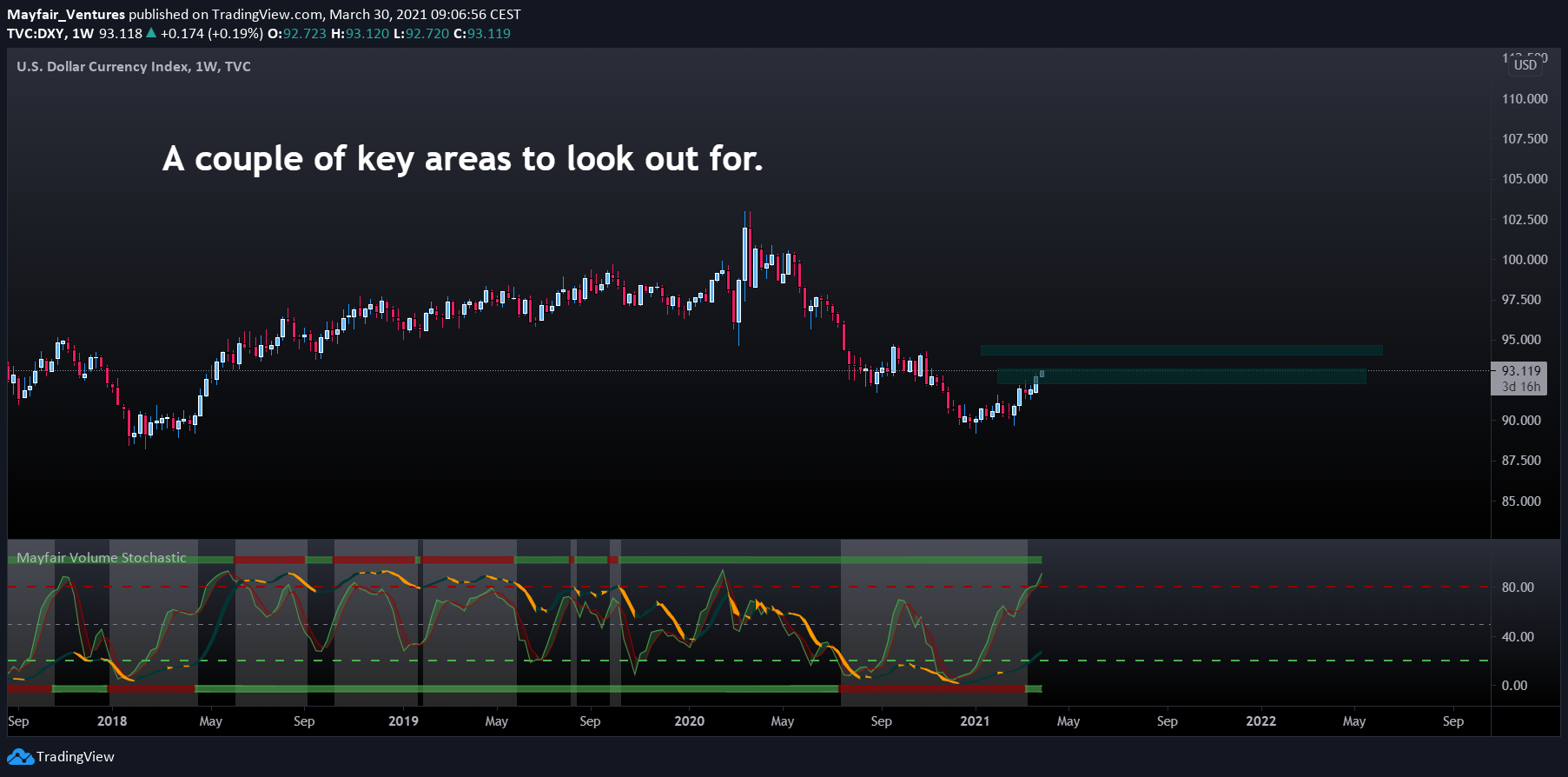Click the annotation 'A couple of key areas to look out for.'
Image resolution: width=1568 pixels, height=777 pixels.
click(x=462, y=160)
